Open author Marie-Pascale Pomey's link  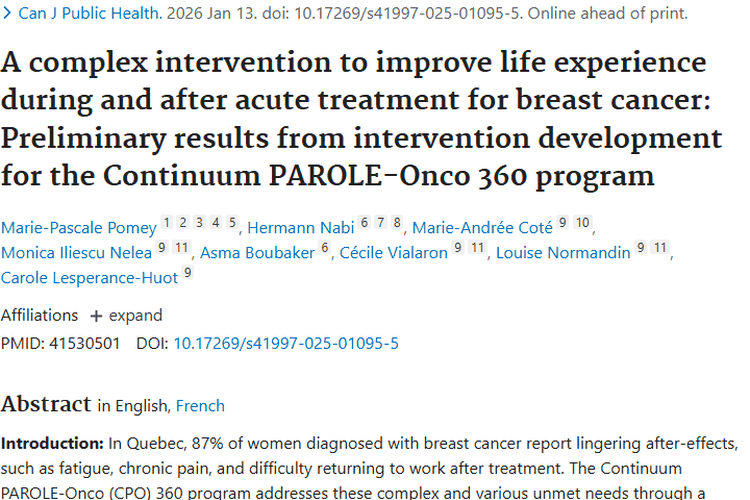point(77,226)
